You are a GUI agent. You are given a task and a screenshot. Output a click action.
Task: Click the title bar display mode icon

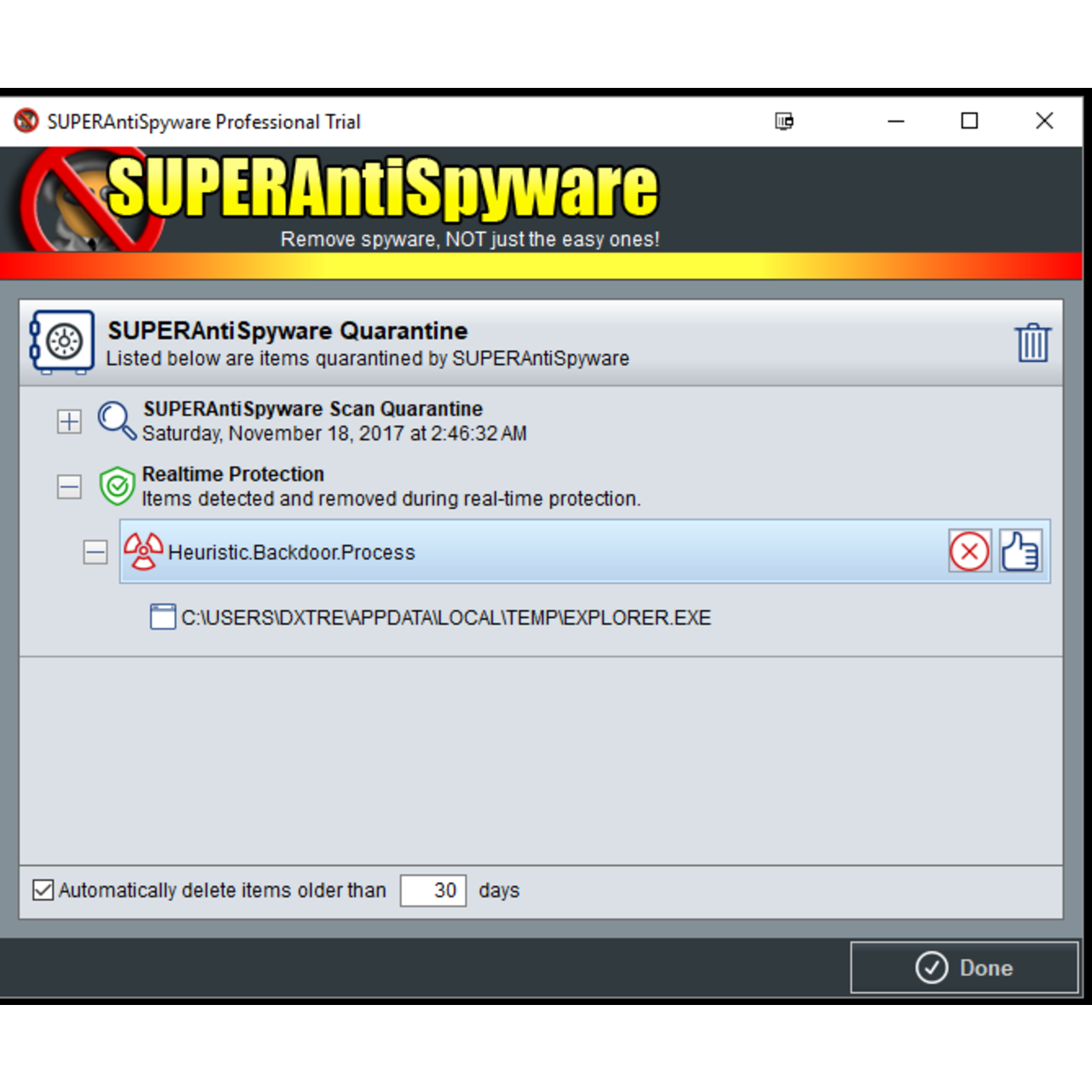pyautogui.click(x=784, y=121)
